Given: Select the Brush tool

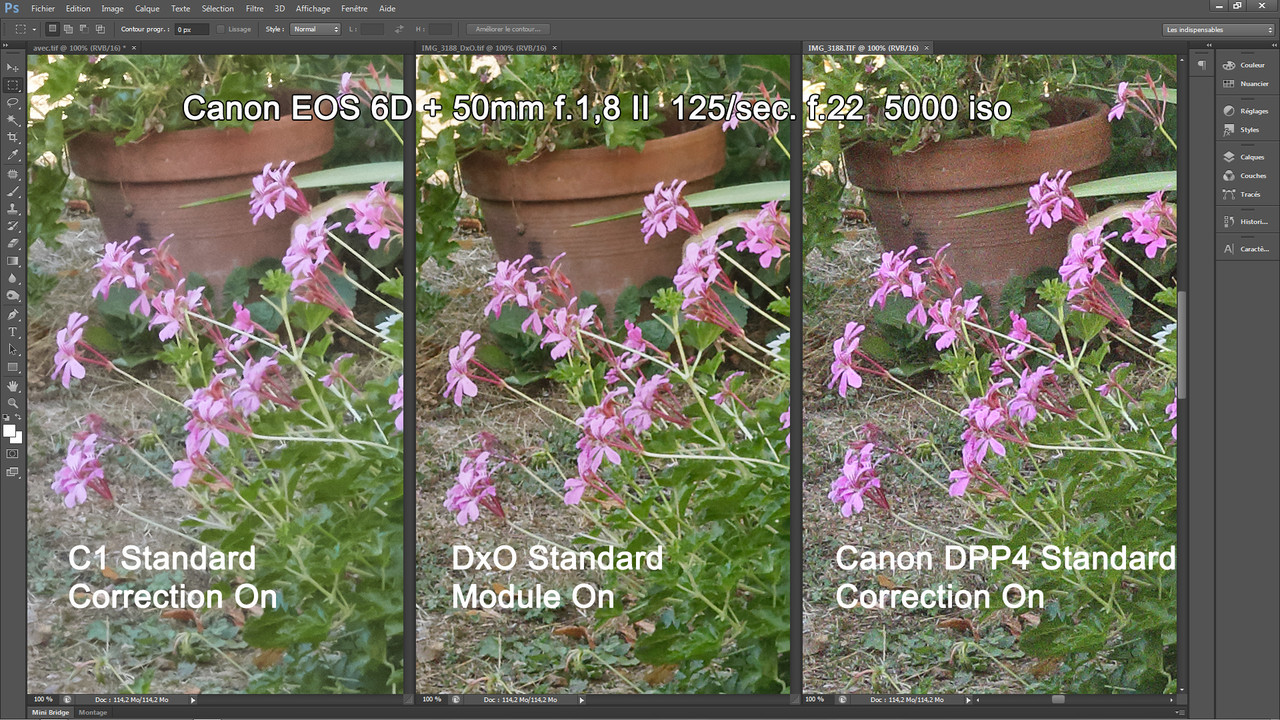Looking at the screenshot, I should [x=13, y=190].
